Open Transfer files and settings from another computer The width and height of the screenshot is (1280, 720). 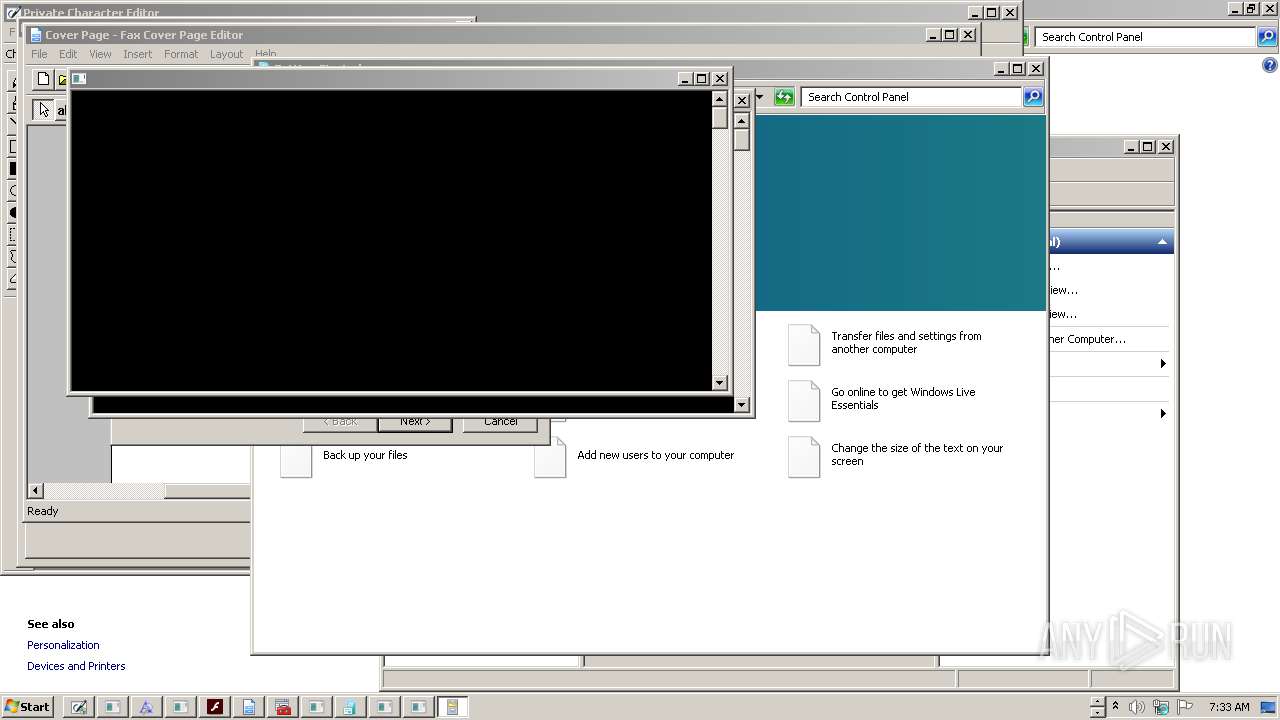[906, 343]
